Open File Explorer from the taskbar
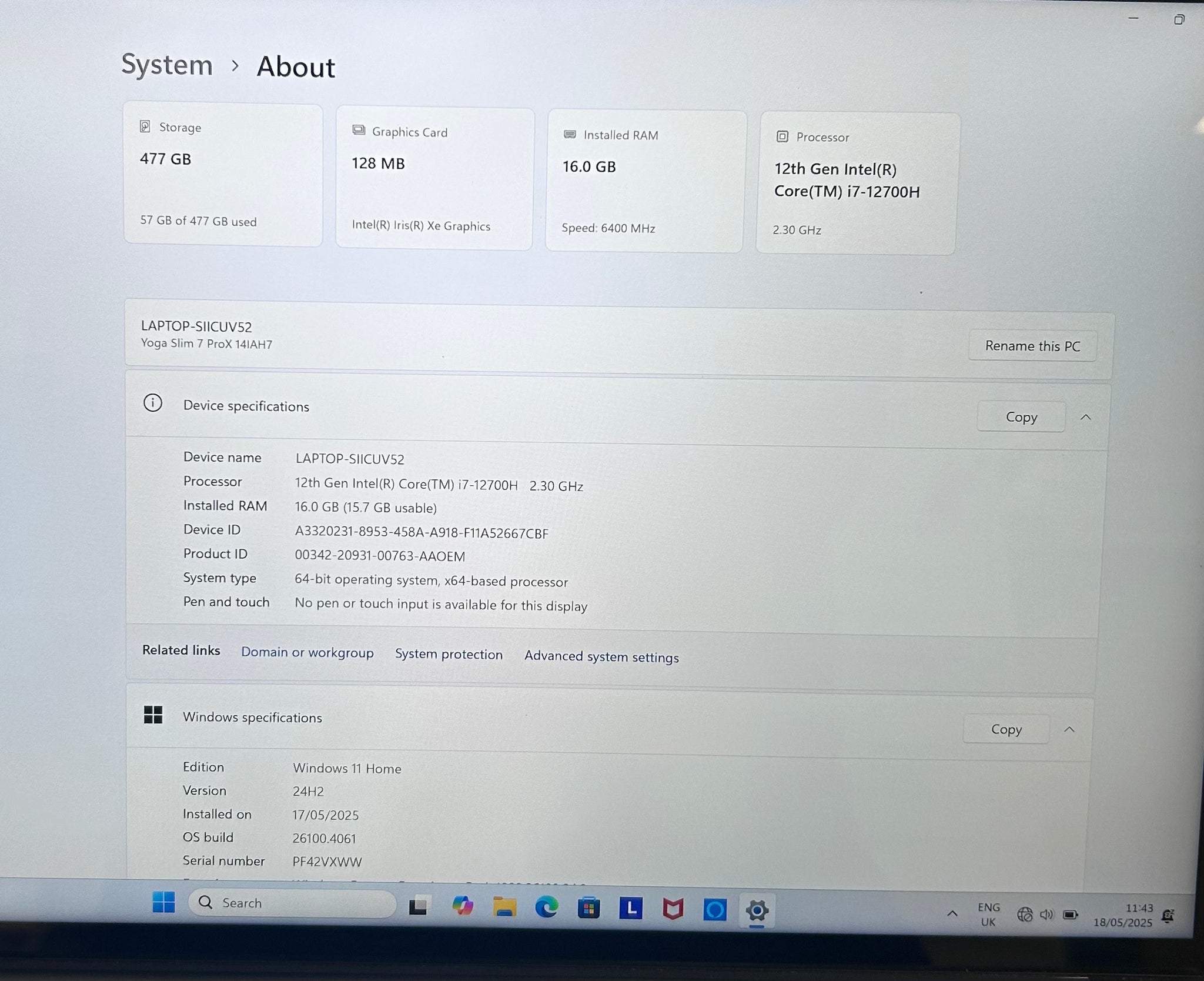This screenshot has width=1204, height=981. pos(504,907)
